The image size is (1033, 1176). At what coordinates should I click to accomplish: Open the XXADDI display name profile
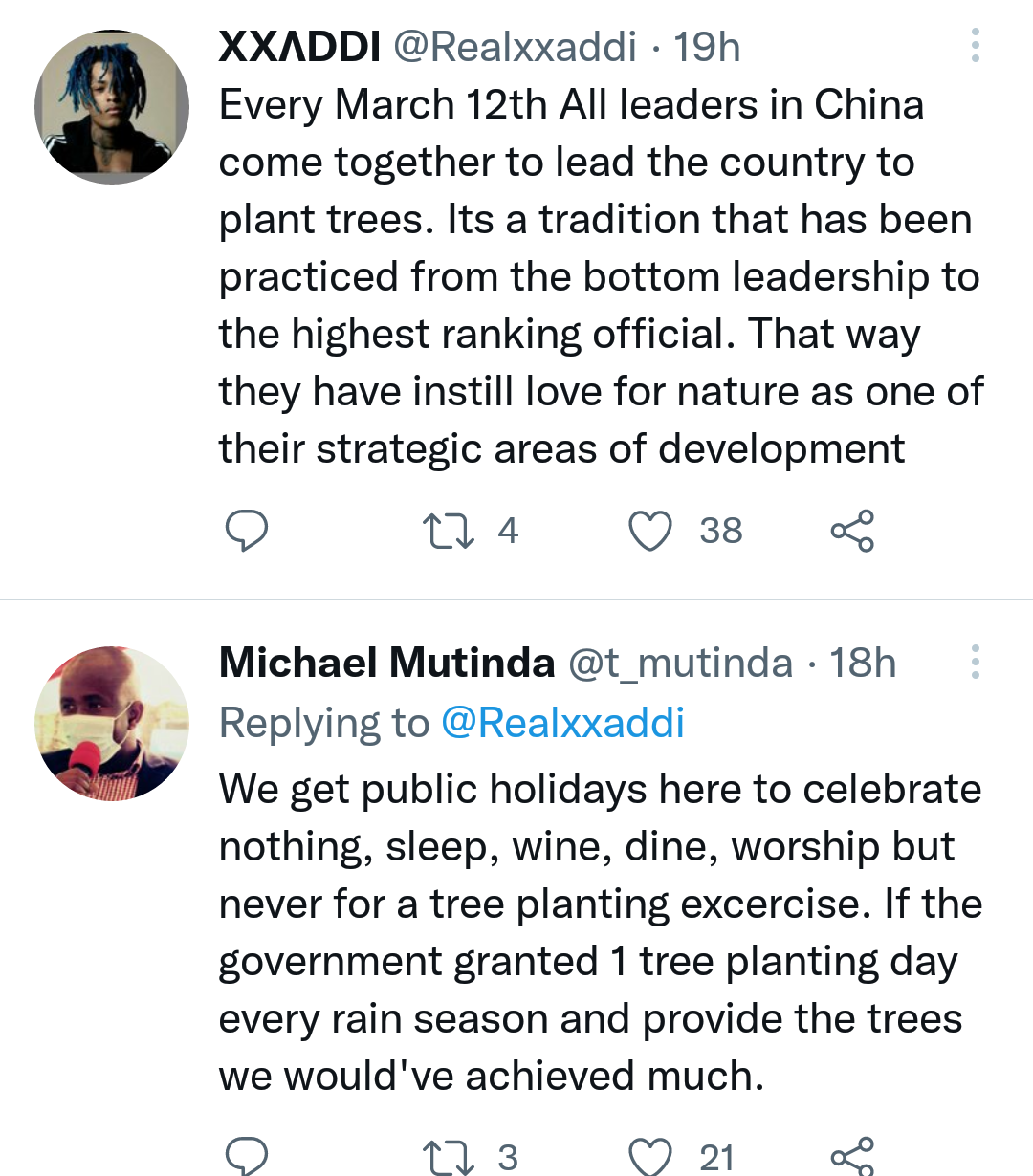coord(299,46)
